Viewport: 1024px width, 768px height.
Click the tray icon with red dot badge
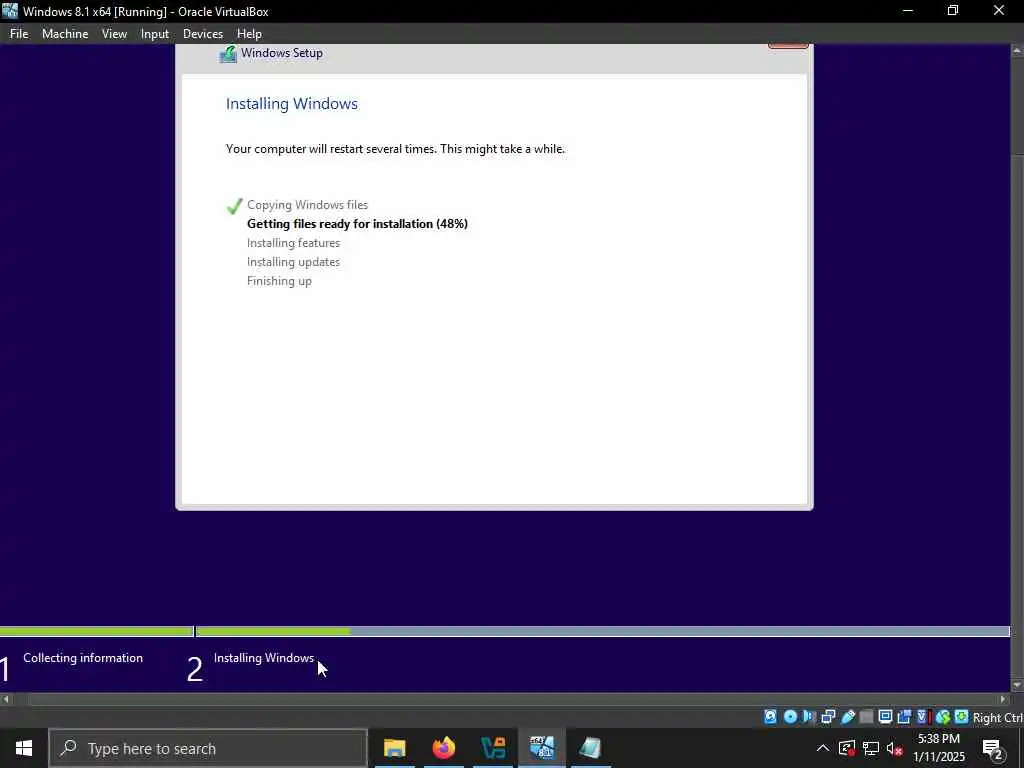coord(847,748)
